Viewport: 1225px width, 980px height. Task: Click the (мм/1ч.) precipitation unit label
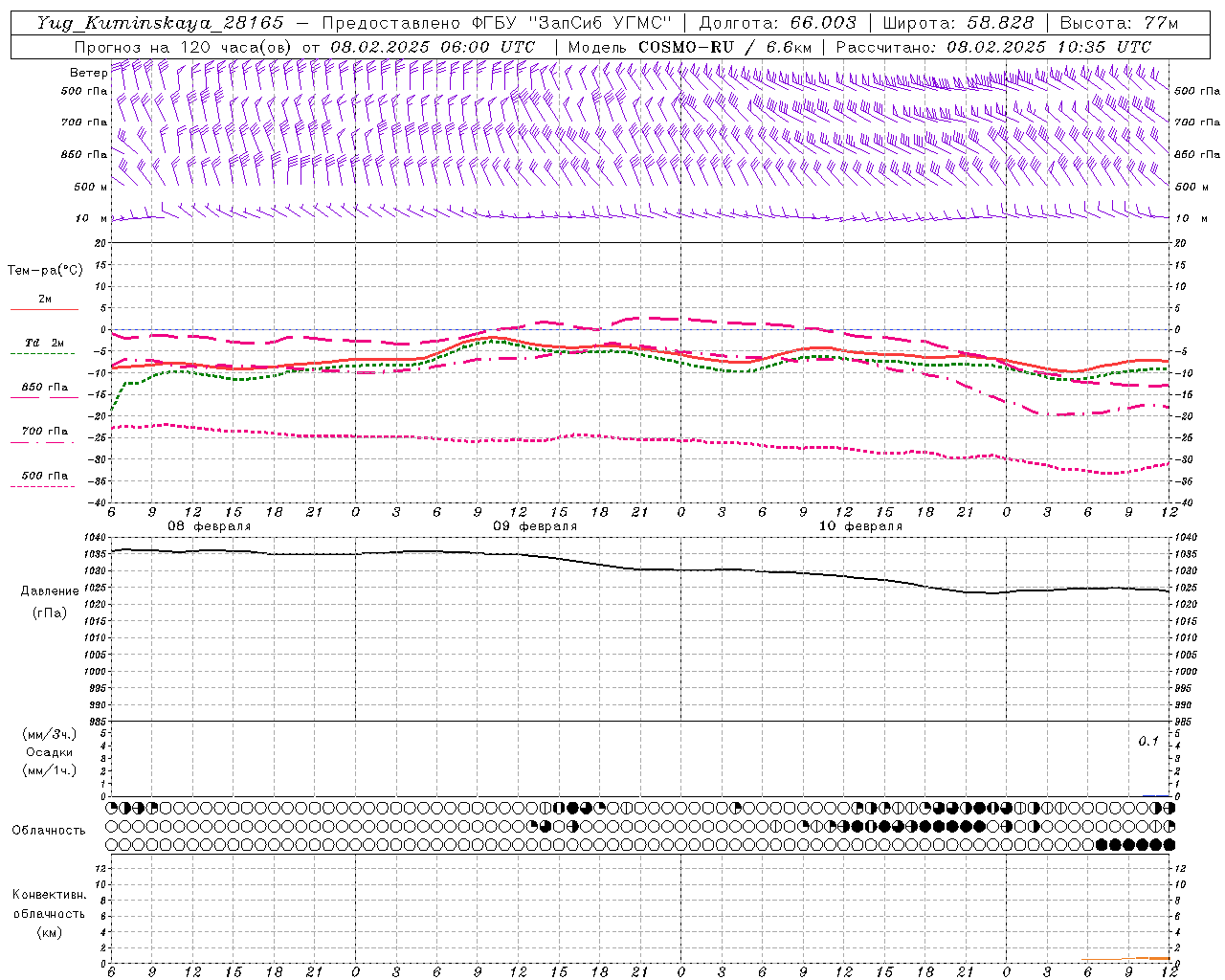51,770
